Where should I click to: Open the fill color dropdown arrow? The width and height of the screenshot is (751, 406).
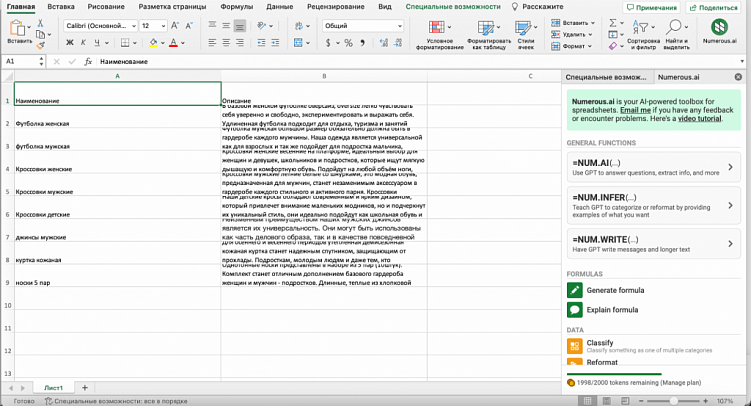coord(163,43)
